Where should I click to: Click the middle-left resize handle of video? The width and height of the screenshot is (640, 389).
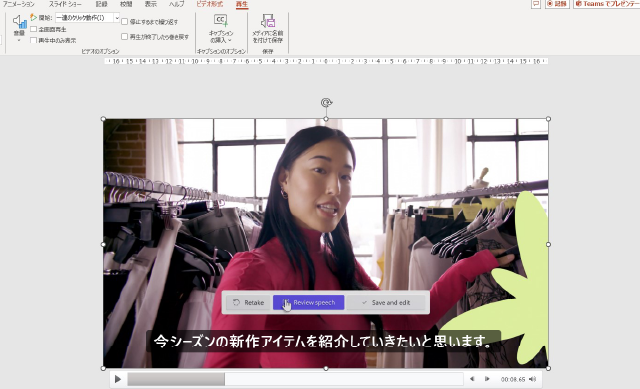103,244
